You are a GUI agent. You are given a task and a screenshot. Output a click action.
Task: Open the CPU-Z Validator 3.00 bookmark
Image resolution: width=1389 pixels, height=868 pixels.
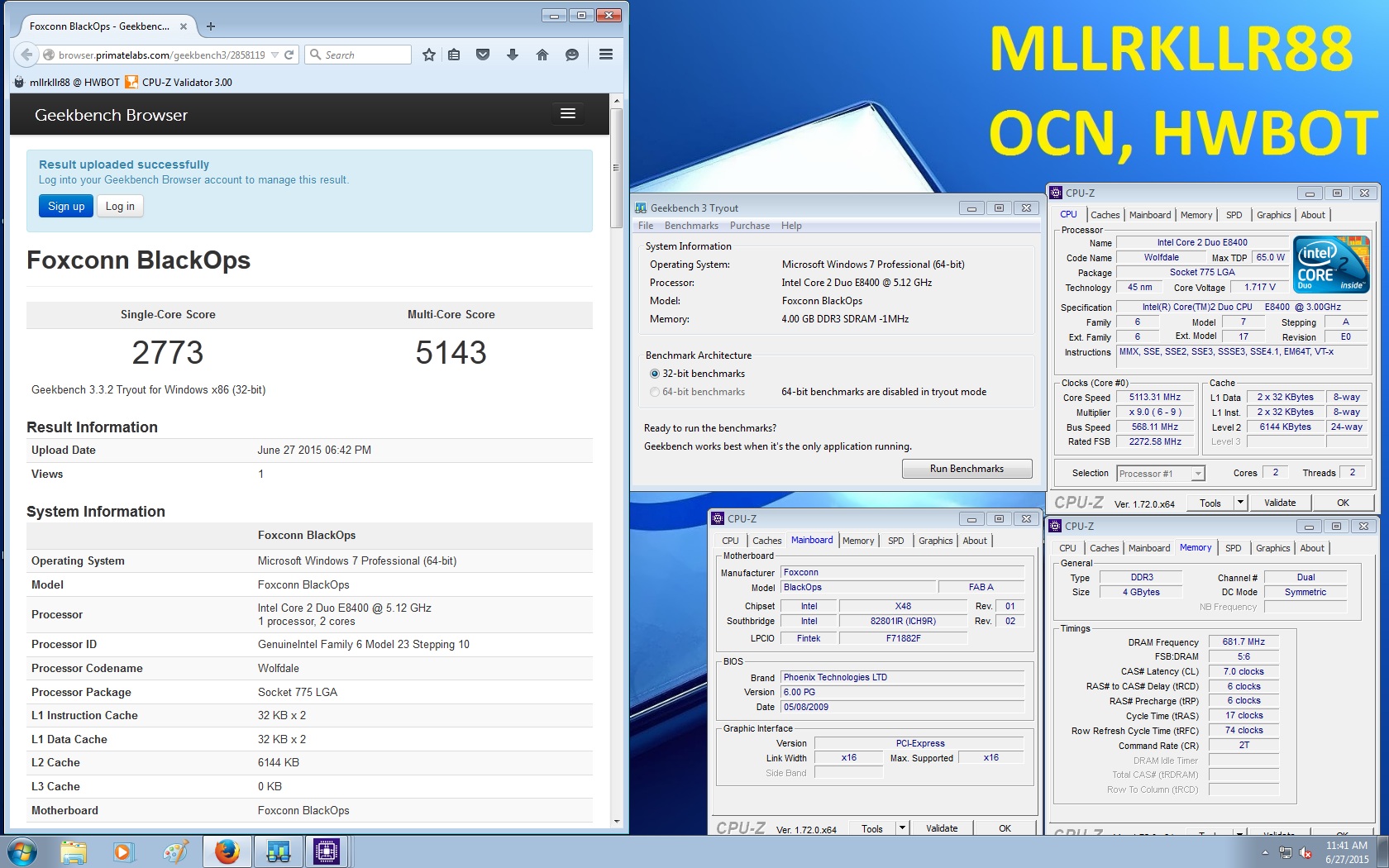pyautogui.click(x=179, y=82)
